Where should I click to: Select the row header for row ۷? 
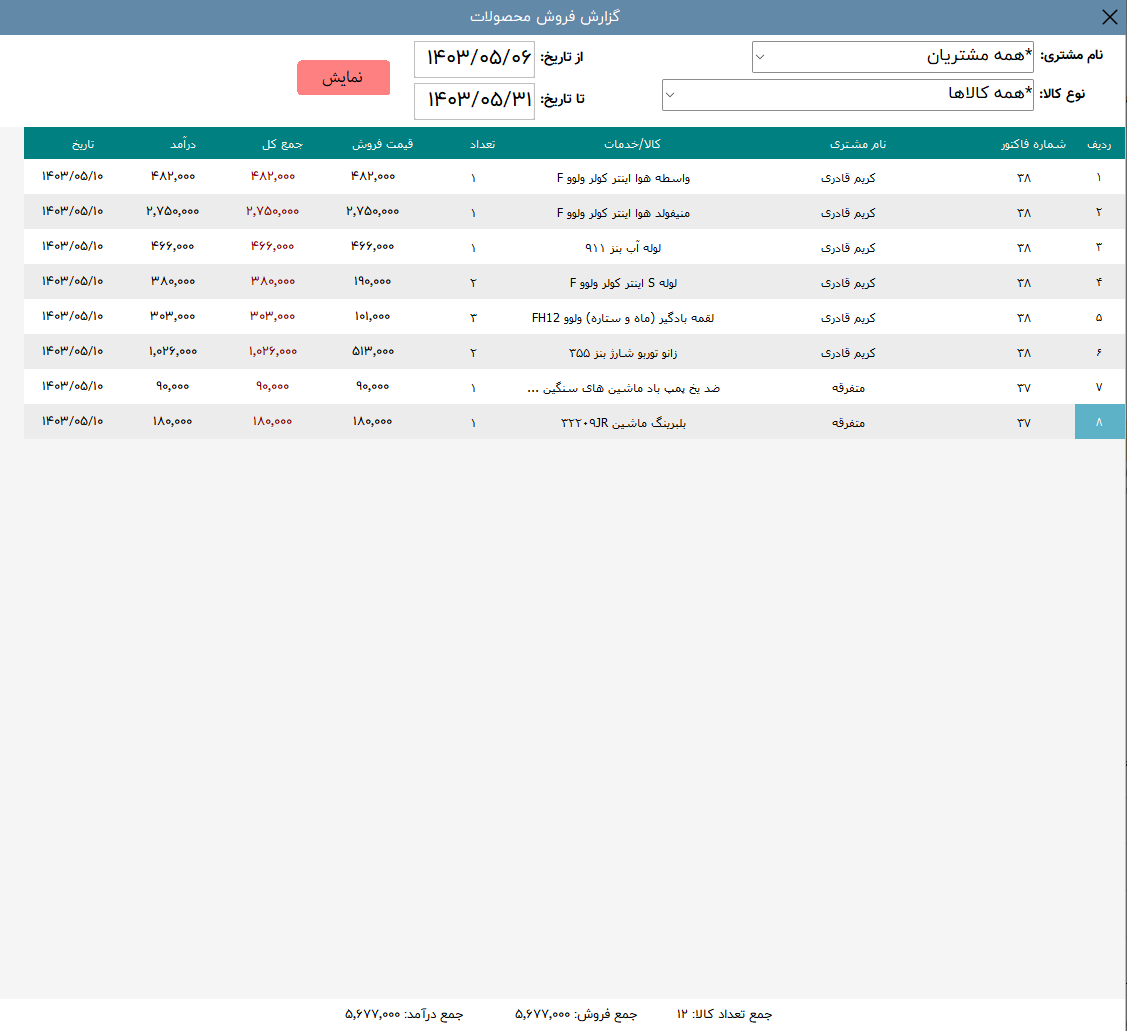pyautogui.click(x=1099, y=387)
